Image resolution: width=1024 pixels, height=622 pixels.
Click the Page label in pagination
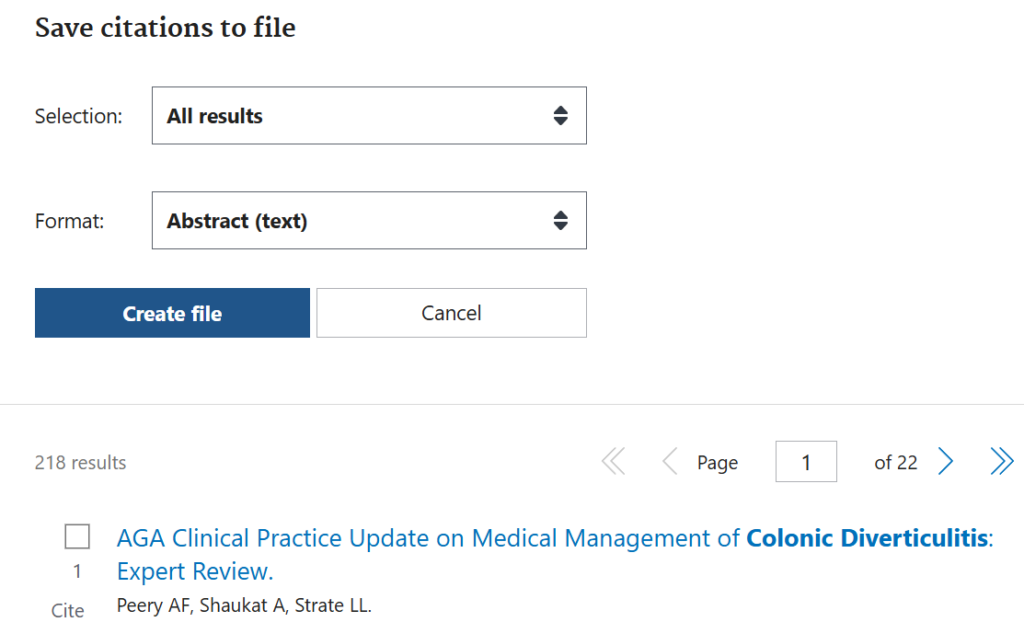(717, 463)
